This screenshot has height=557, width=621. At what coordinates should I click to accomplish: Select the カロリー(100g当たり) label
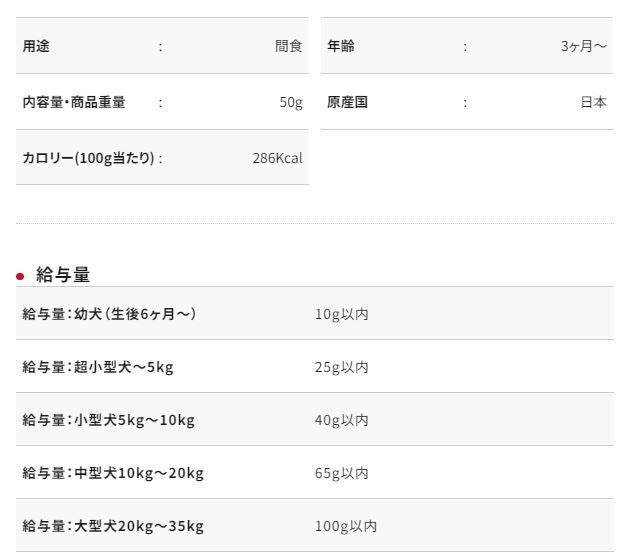tap(88, 158)
